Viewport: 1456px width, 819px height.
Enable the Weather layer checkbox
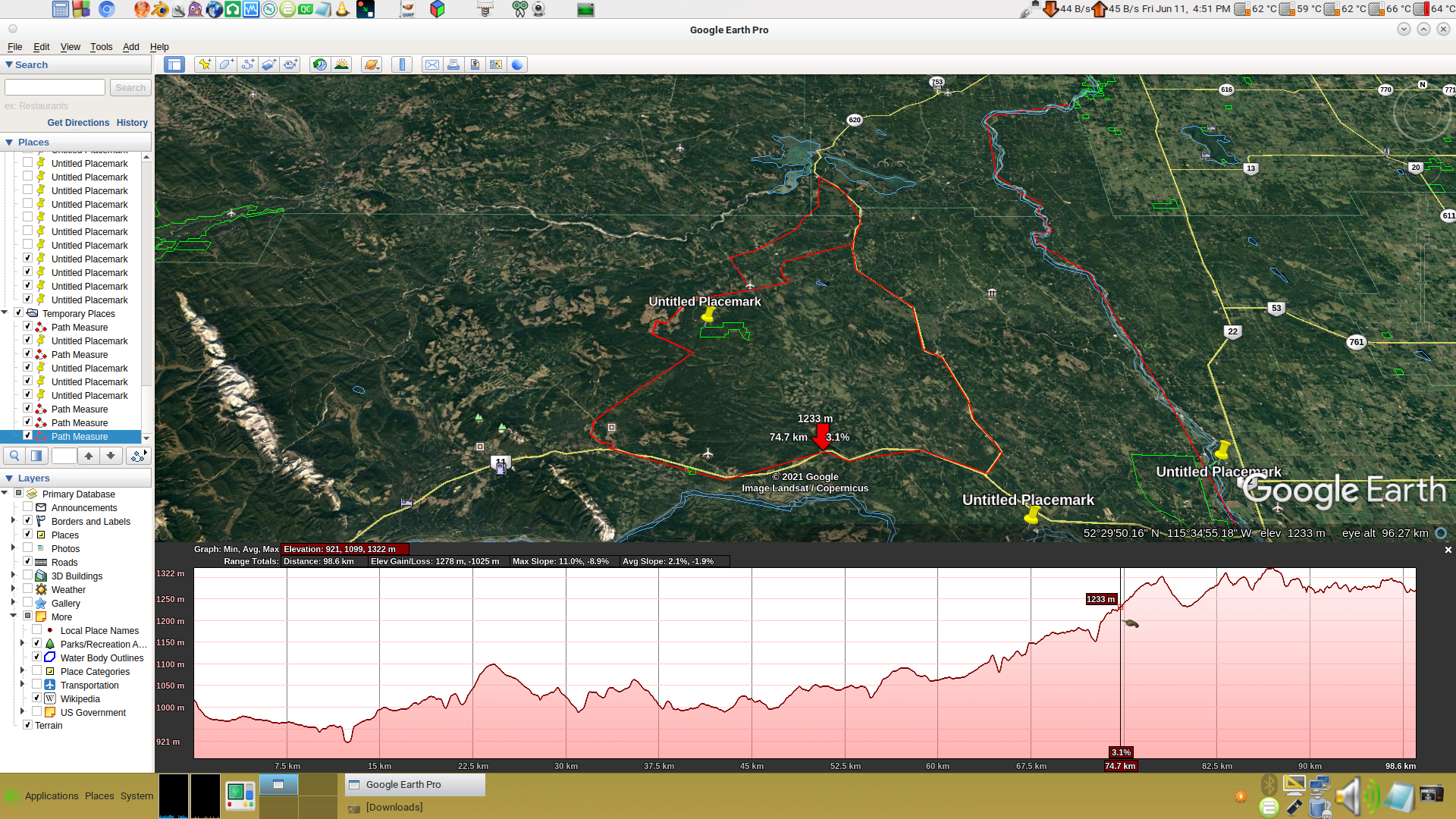tap(28, 589)
